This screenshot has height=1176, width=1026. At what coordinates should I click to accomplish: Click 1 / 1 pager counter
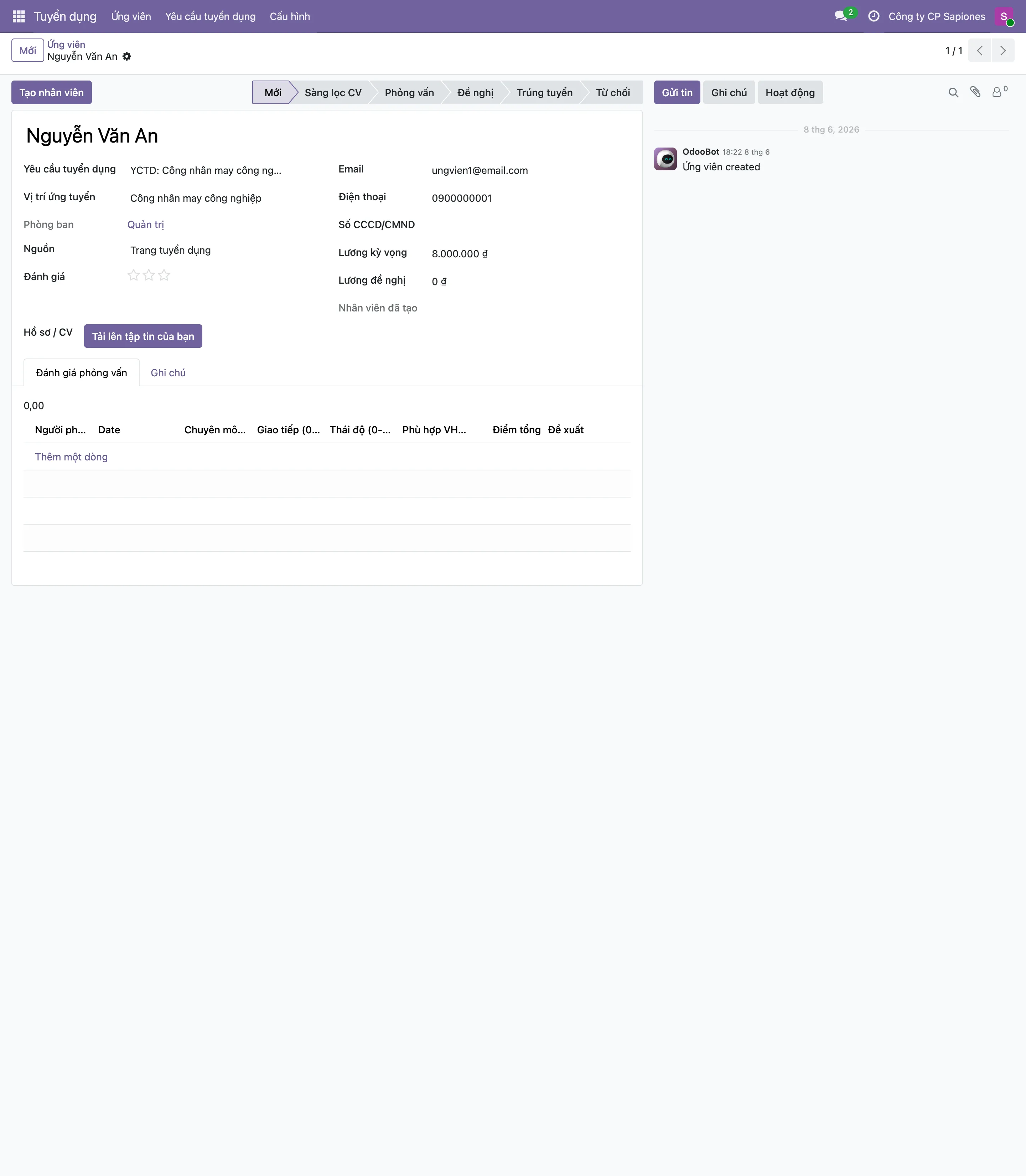pos(953,51)
